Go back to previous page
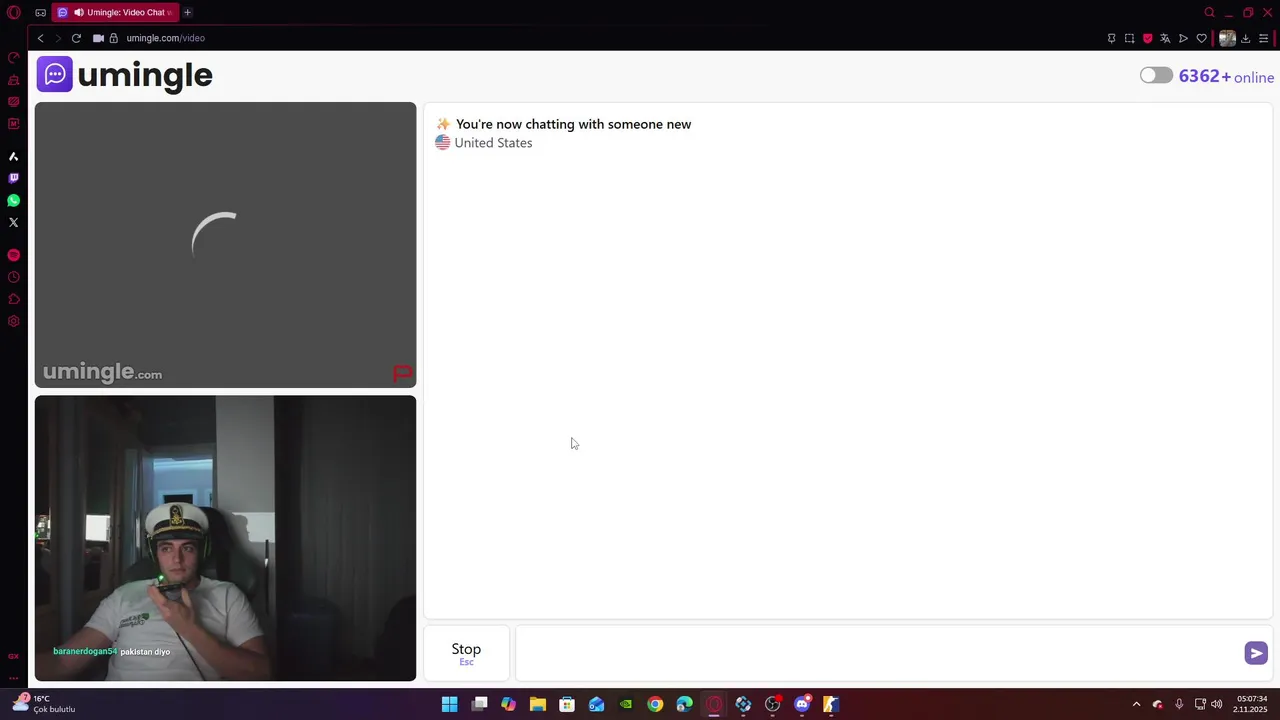 (40, 38)
